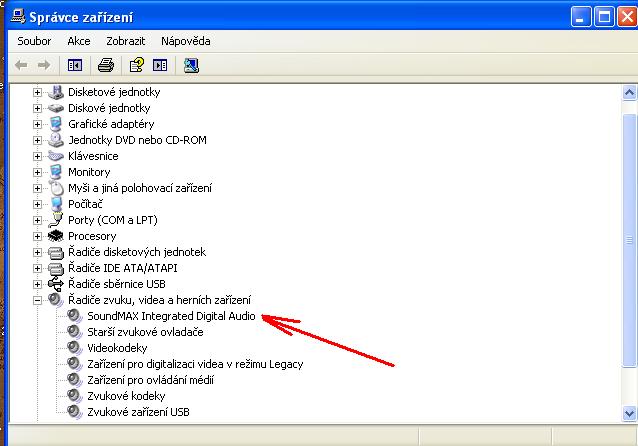Screen dimensions: 638x446
Task: Click Scan for hardware changes icon
Action: point(191,65)
